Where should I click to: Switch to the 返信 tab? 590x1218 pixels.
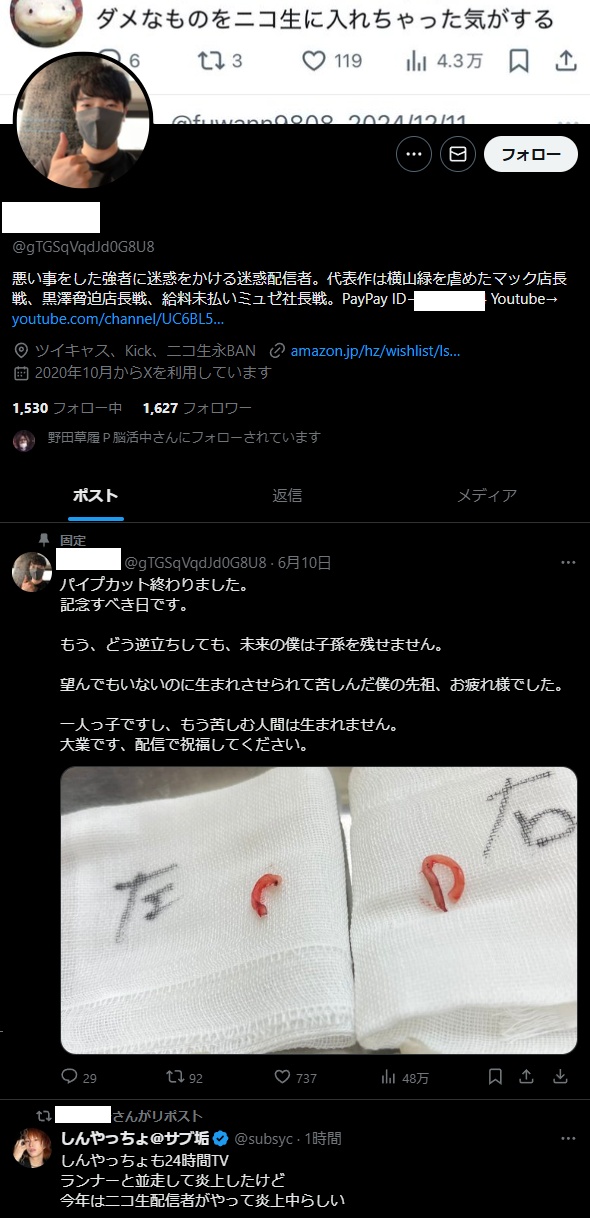[287, 495]
